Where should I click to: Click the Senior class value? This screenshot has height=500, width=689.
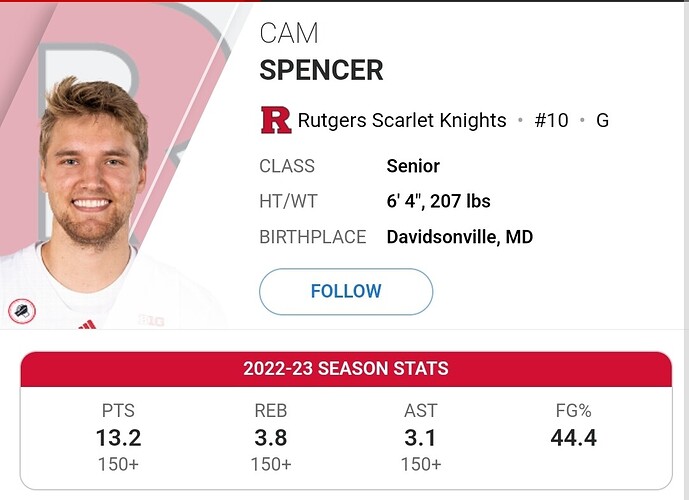413,166
